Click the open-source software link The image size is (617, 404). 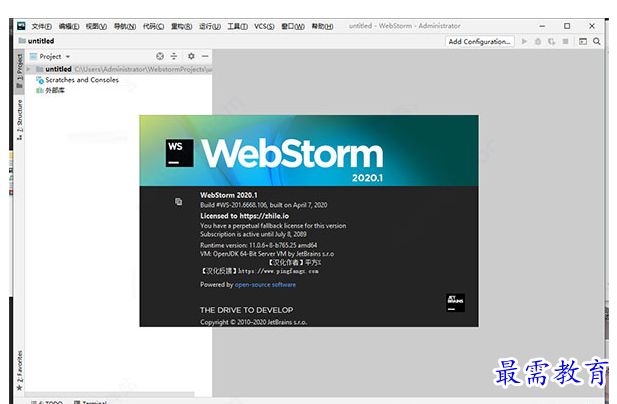point(265,284)
